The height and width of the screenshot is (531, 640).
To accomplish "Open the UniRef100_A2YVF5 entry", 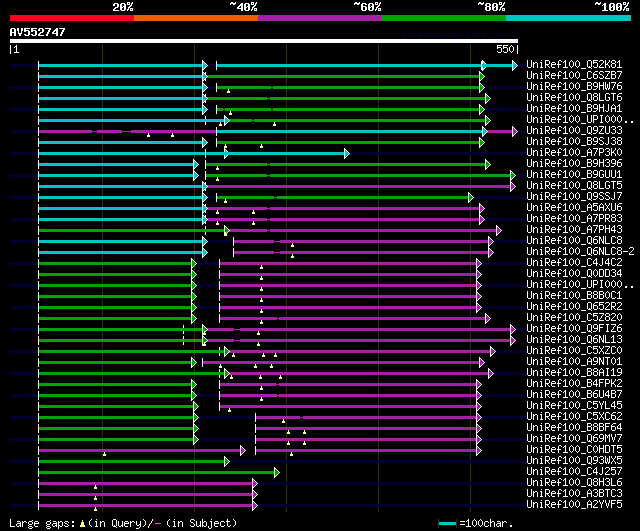I will [x=574, y=505].
